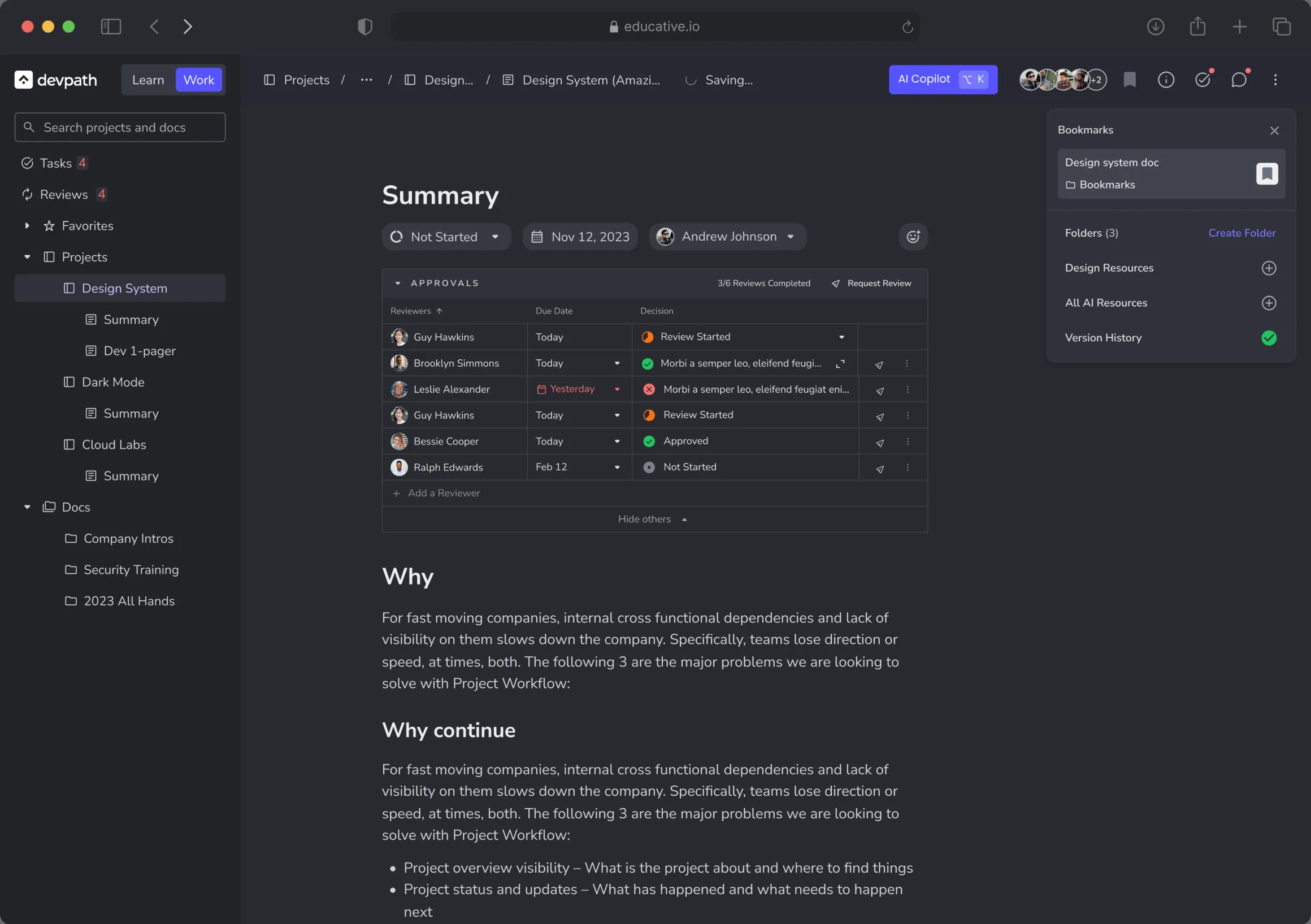Click Request Review button
Image resolution: width=1311 pixels, height=924 pixels.
(x=871, y=284)
